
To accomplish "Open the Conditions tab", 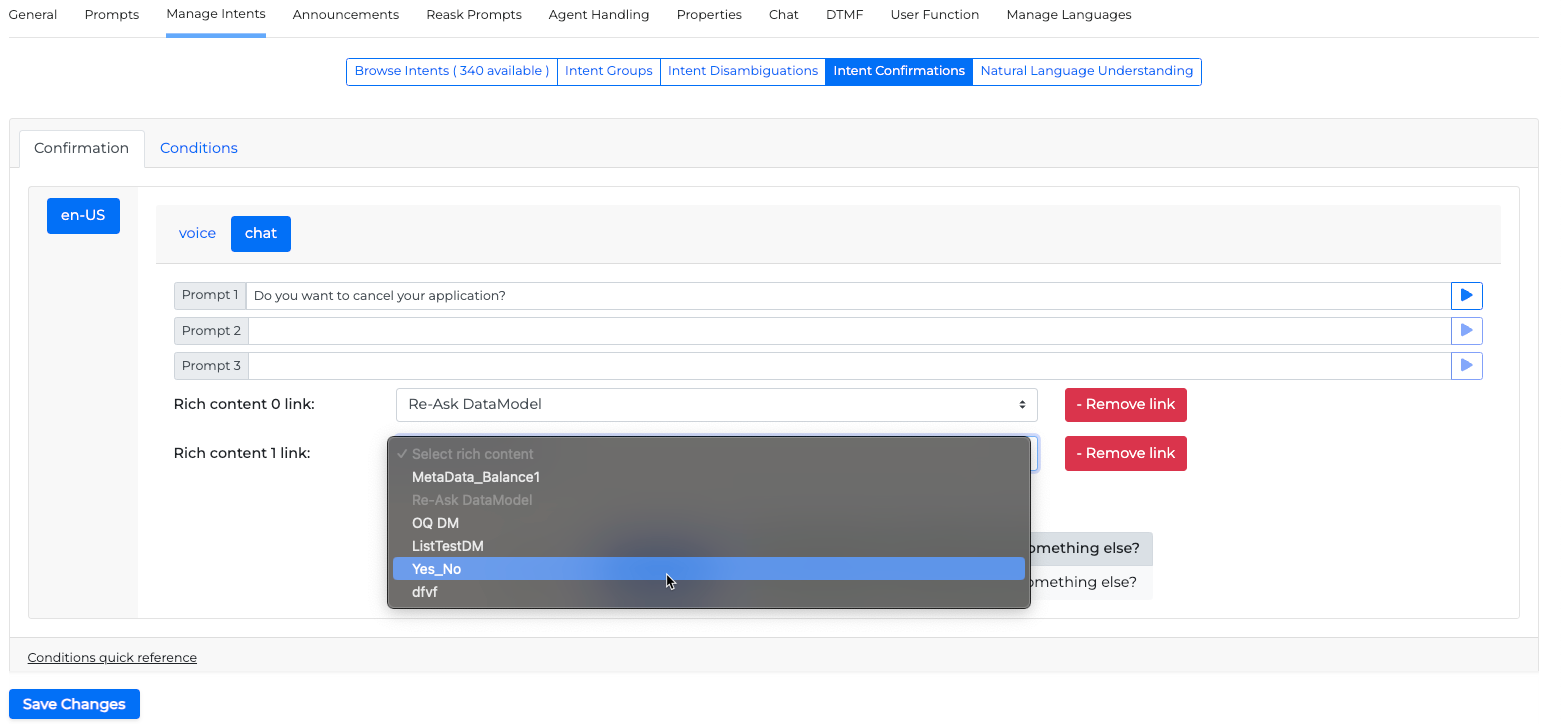I will pos(198,148).
